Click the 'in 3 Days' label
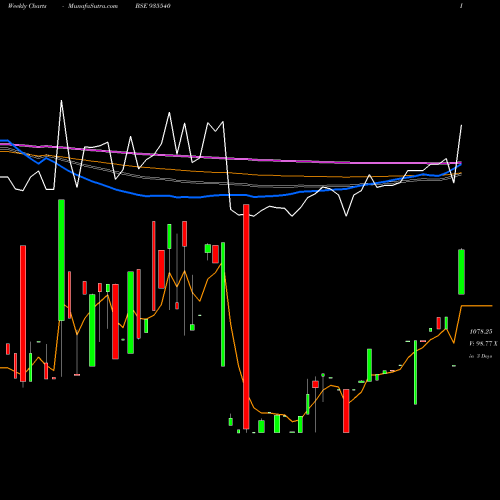Screen dimensions: 500x500 pos(480,356)
